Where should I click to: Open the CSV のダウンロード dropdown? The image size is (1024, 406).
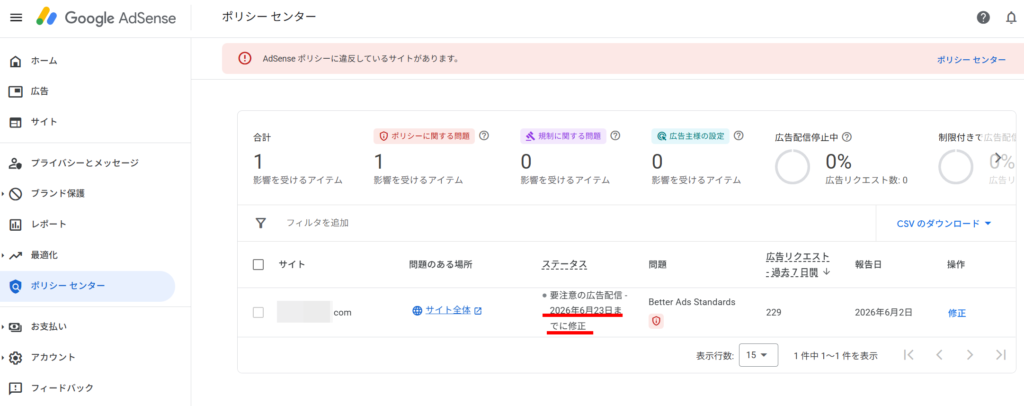(x=944, y=223)
